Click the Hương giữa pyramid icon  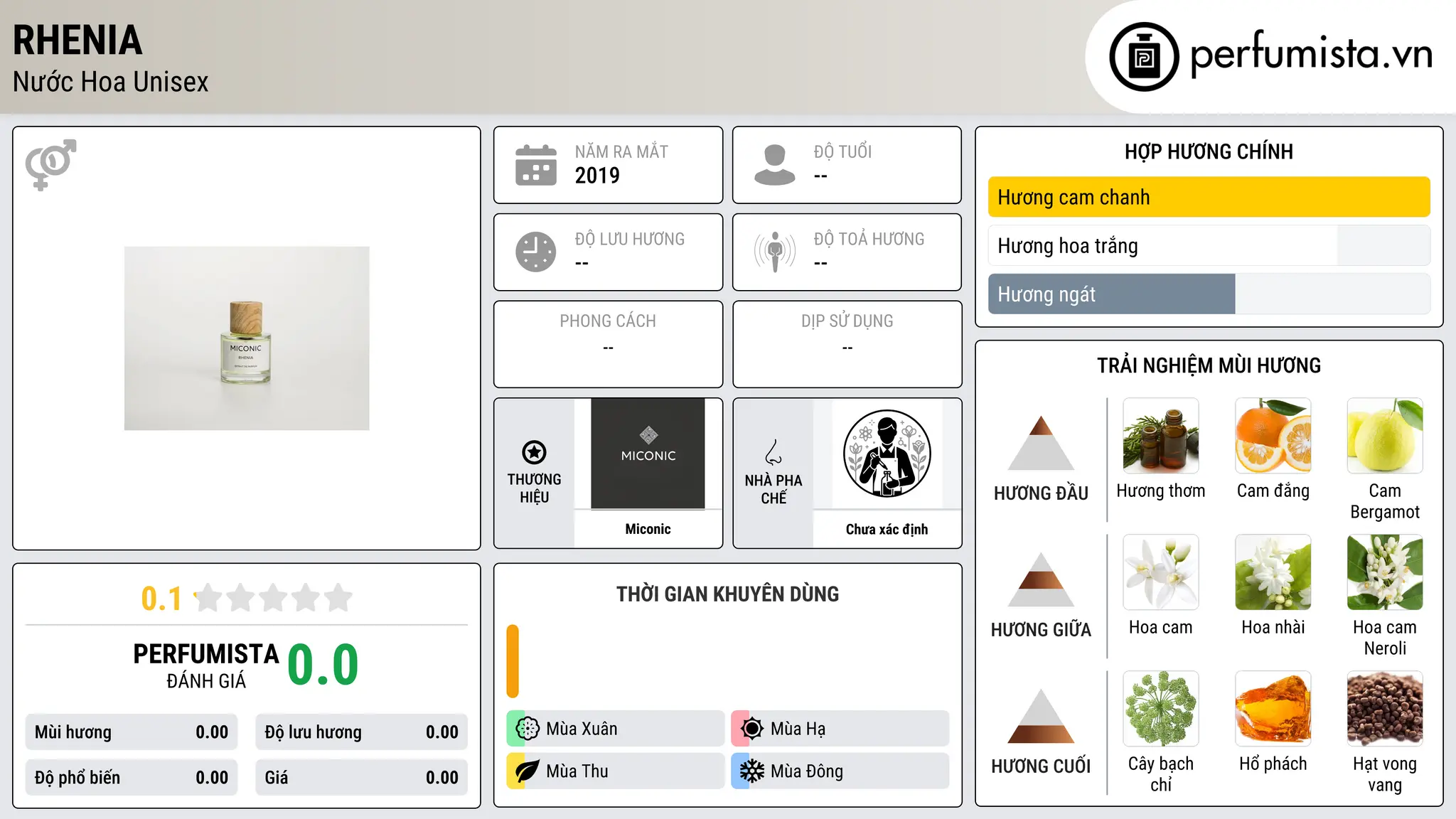(1041, 579)
